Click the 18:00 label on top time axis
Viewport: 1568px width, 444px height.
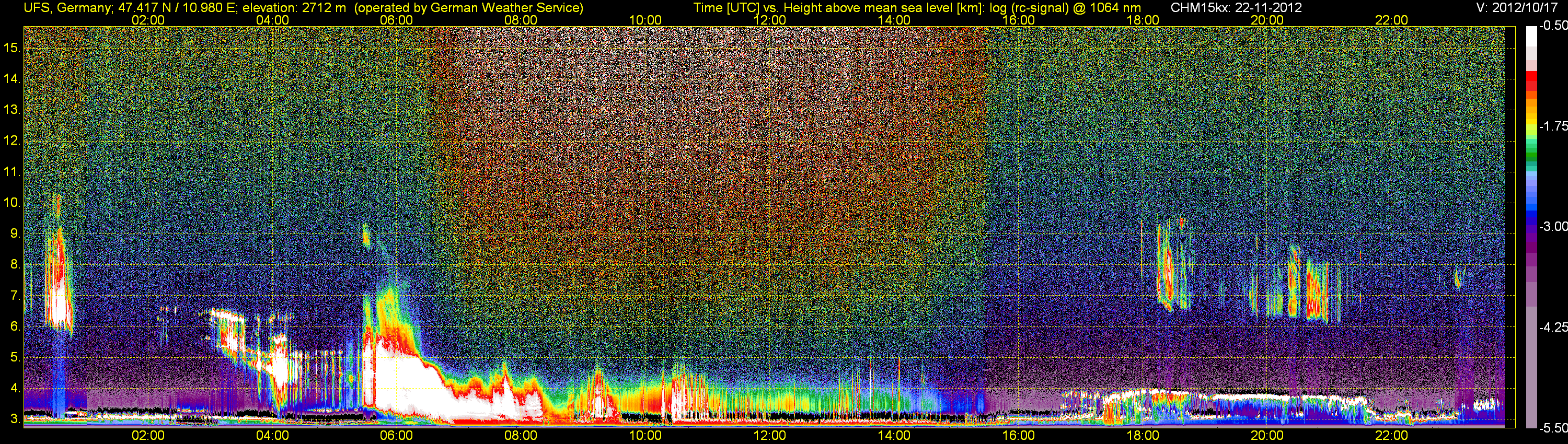pyautogui.click(x=1143, y=20)
